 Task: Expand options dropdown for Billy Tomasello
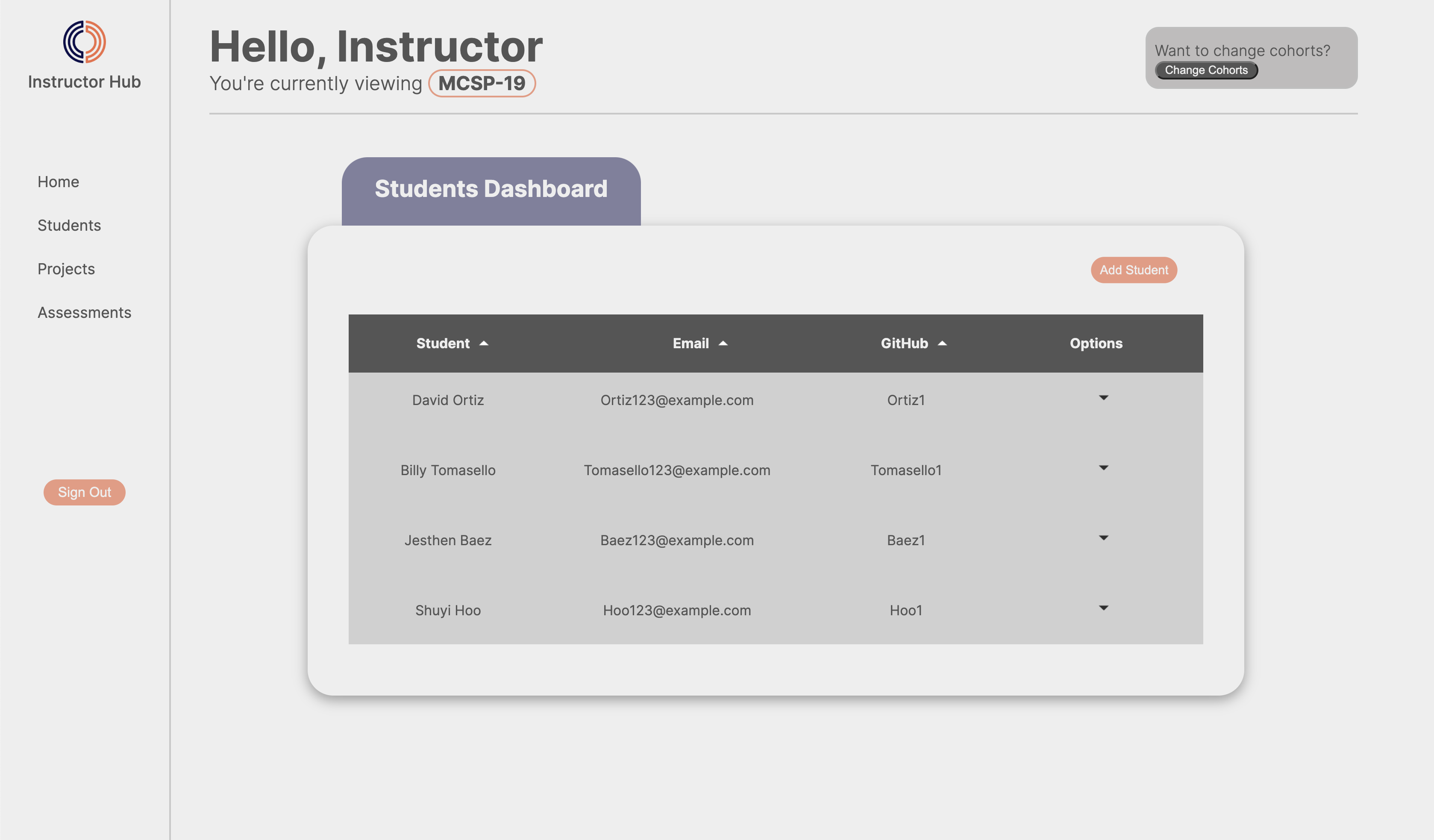(x=1103, y=468)
